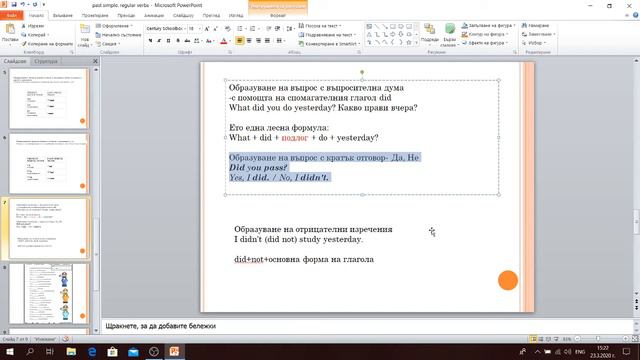This screenshot has height=360, width=640.
Task: Reset slide layout (Начално състояние)
Action: (x=118, y=35)
